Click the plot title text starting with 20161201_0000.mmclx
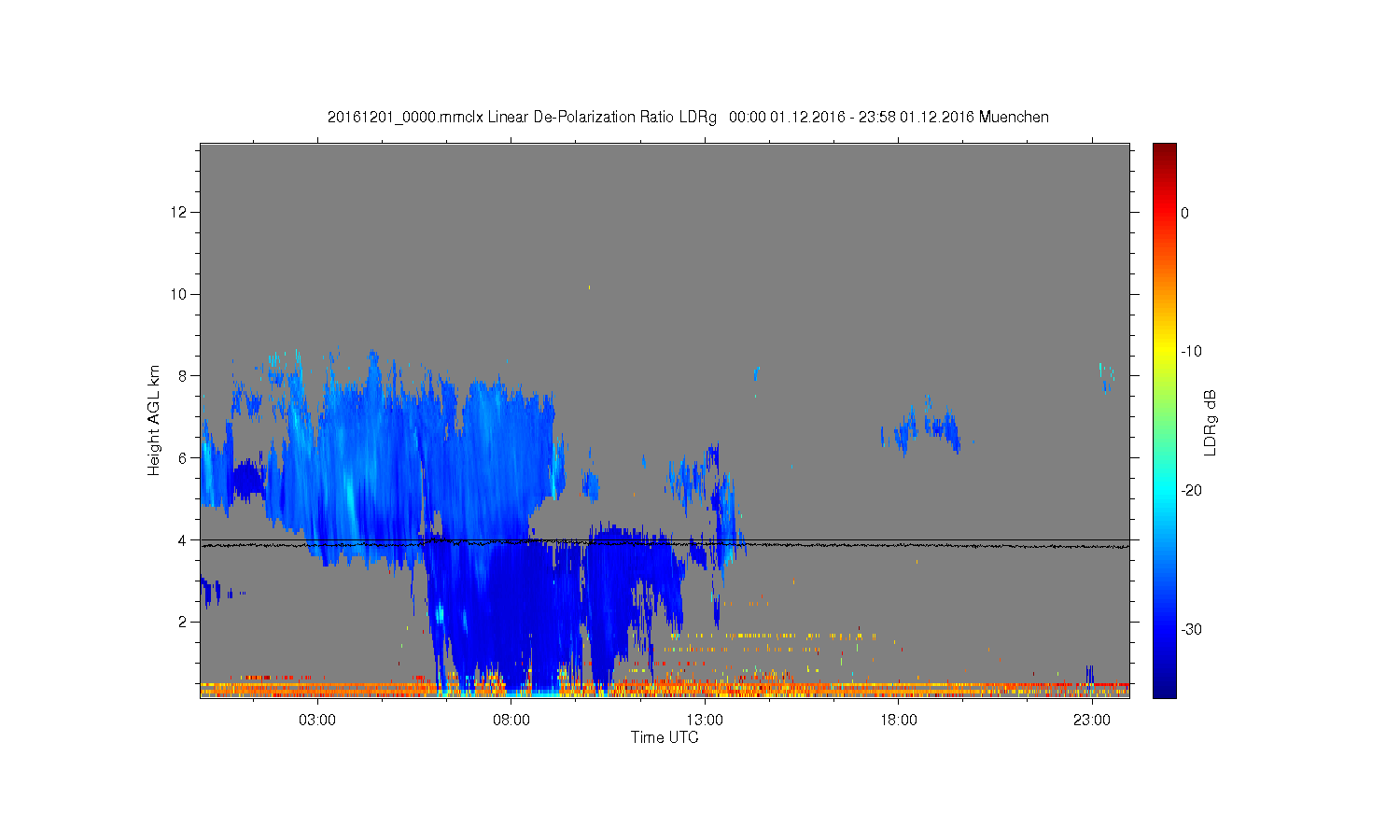 [688, 118]
